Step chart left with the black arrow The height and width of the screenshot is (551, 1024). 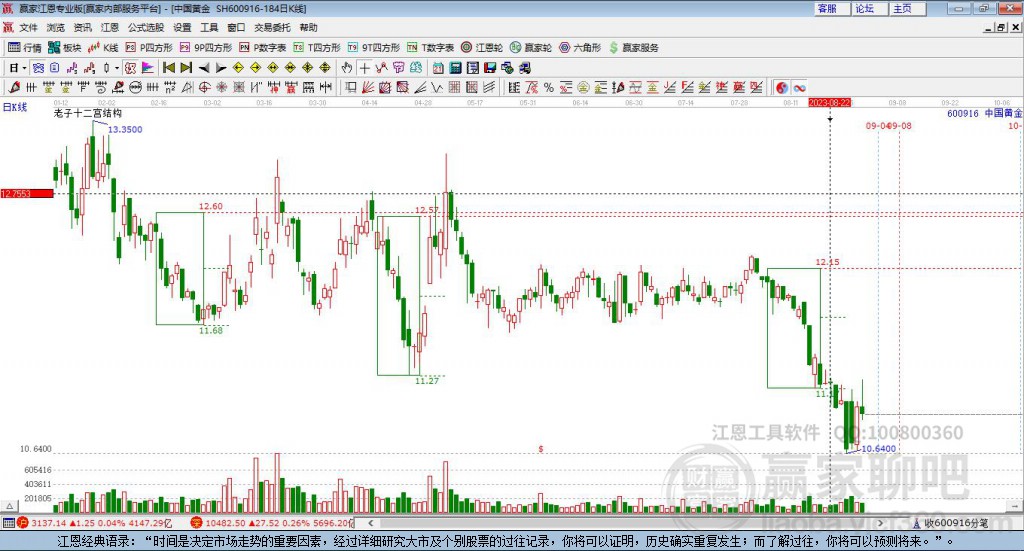[204, 68]
